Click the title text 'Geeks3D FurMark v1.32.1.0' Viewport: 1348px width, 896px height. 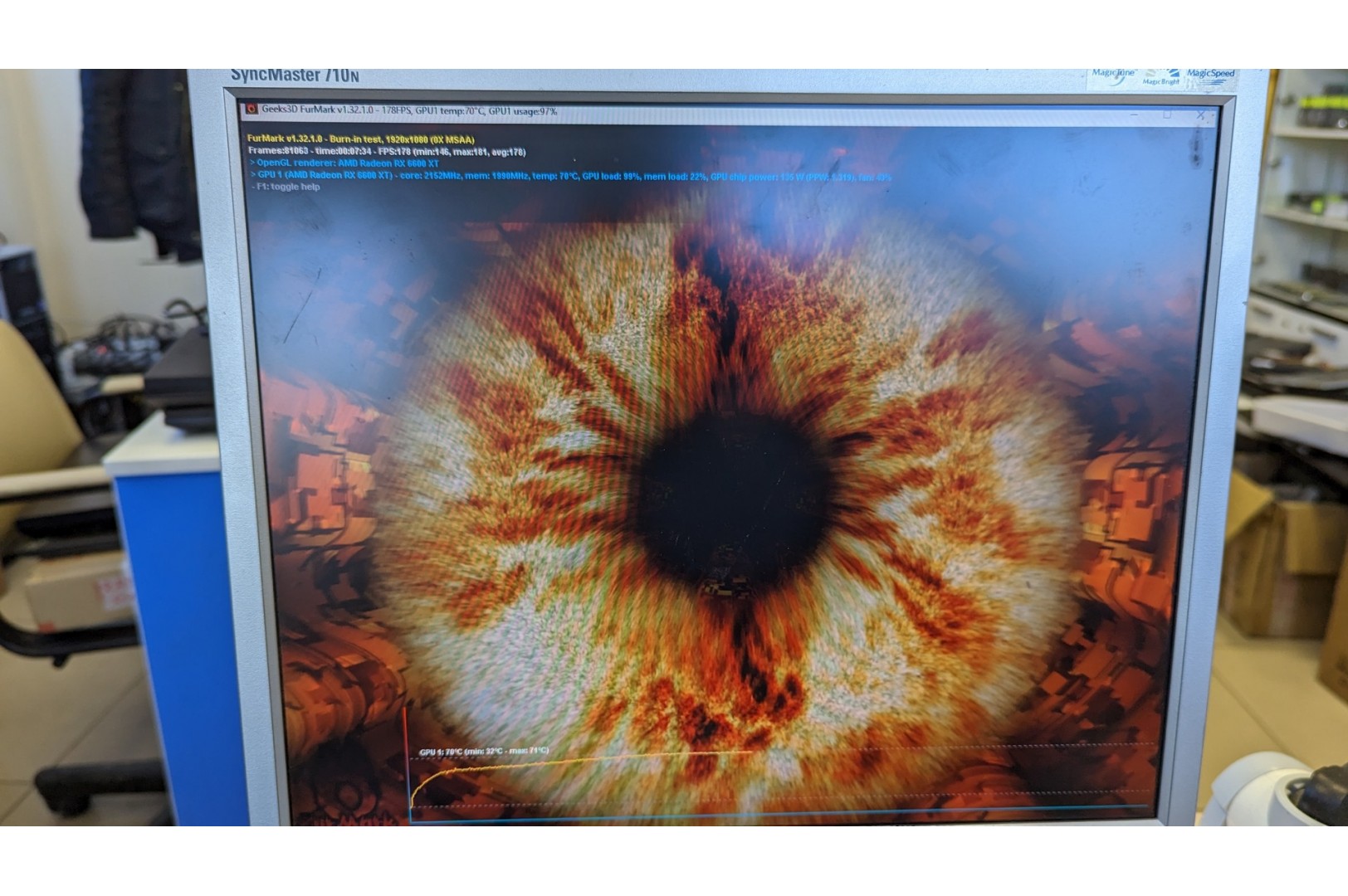[x=317, y=110]
